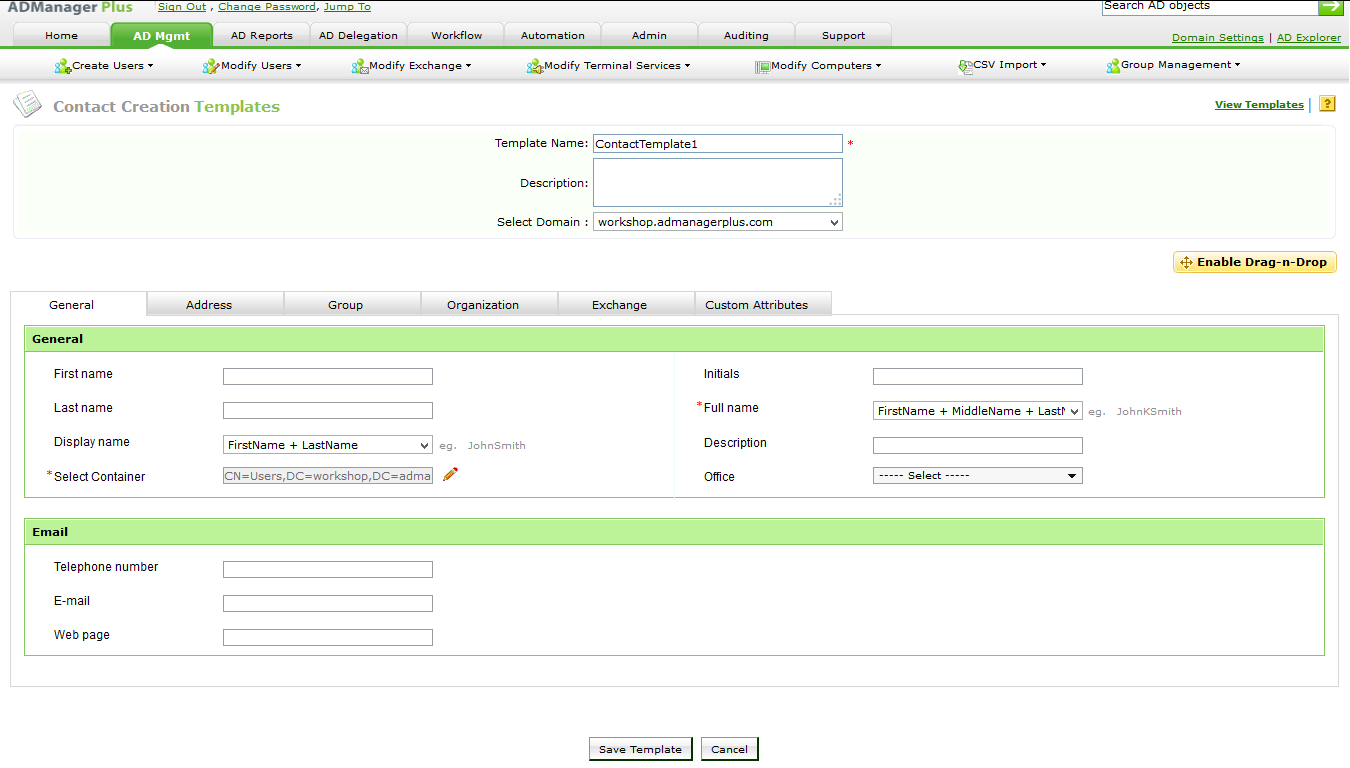The height and width of the screenshot is (768, 1350).
Task: Open the AD Explorer link
Action: (1309, 37)
